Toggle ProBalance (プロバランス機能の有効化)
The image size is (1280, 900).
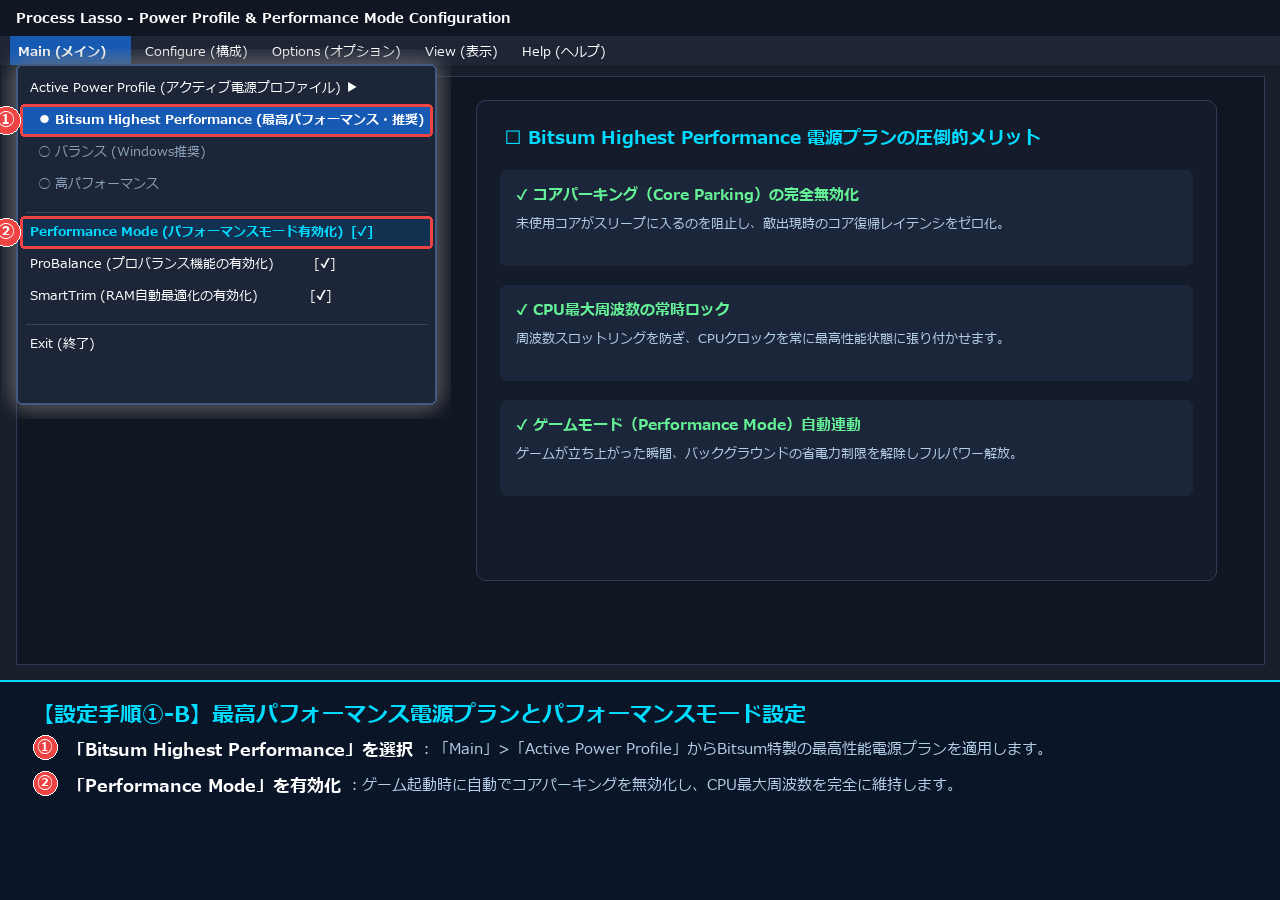pyautogui.click(x=226, y=264)
